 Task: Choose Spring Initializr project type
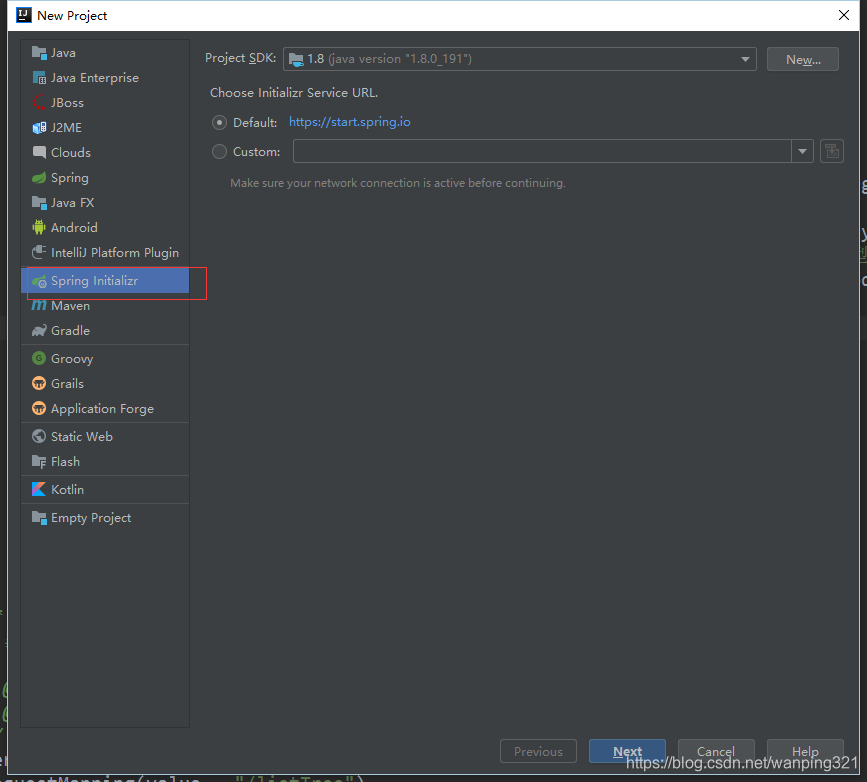click(105, 280)
